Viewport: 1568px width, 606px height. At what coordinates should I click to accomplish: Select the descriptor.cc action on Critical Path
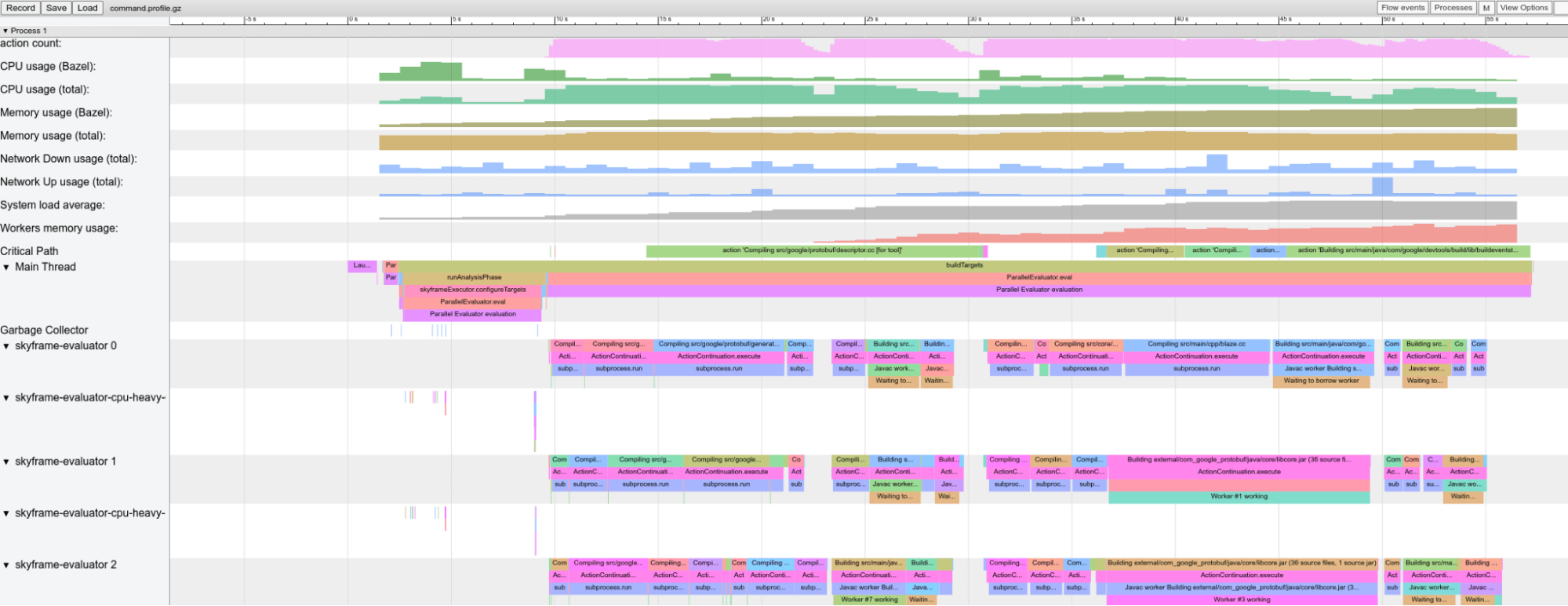tap(812, 250)
